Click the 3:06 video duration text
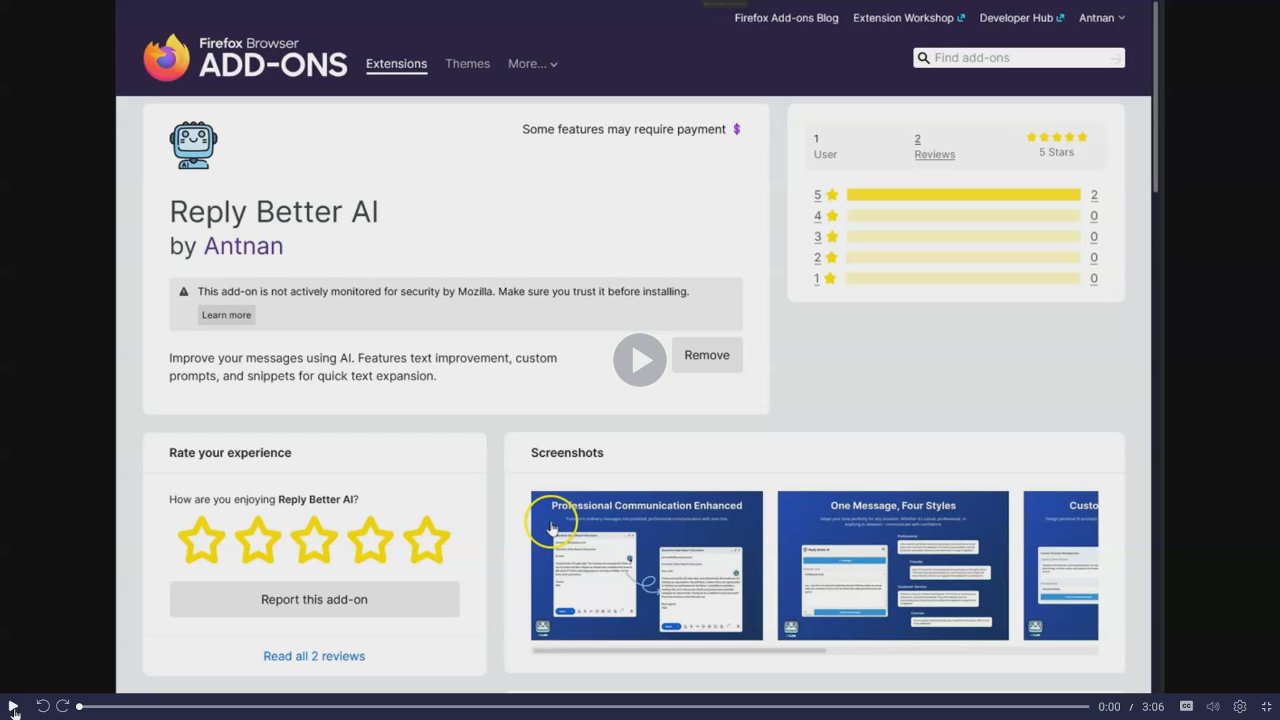1280x720 pixels. coord(1153,707)
